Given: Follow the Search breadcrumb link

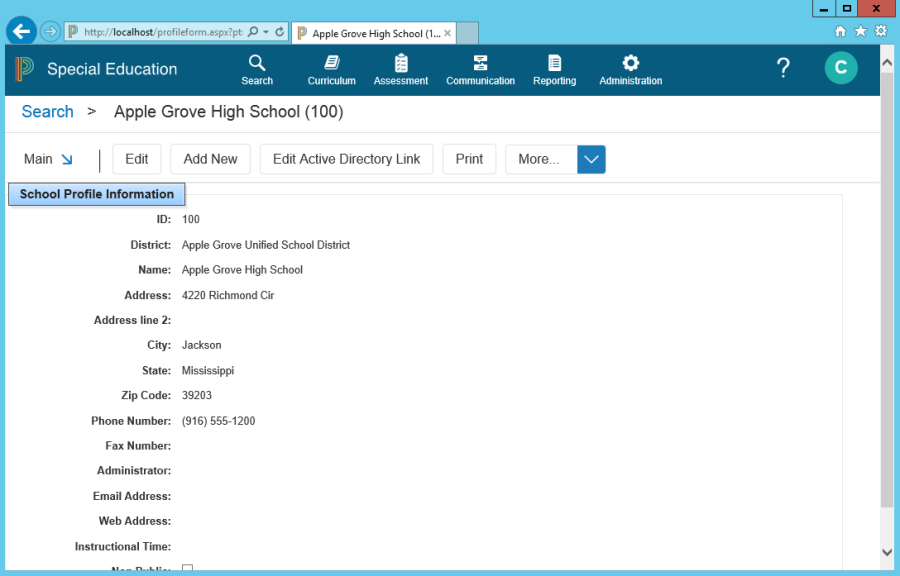Looking at the screenshot, I should coord(47,112).
